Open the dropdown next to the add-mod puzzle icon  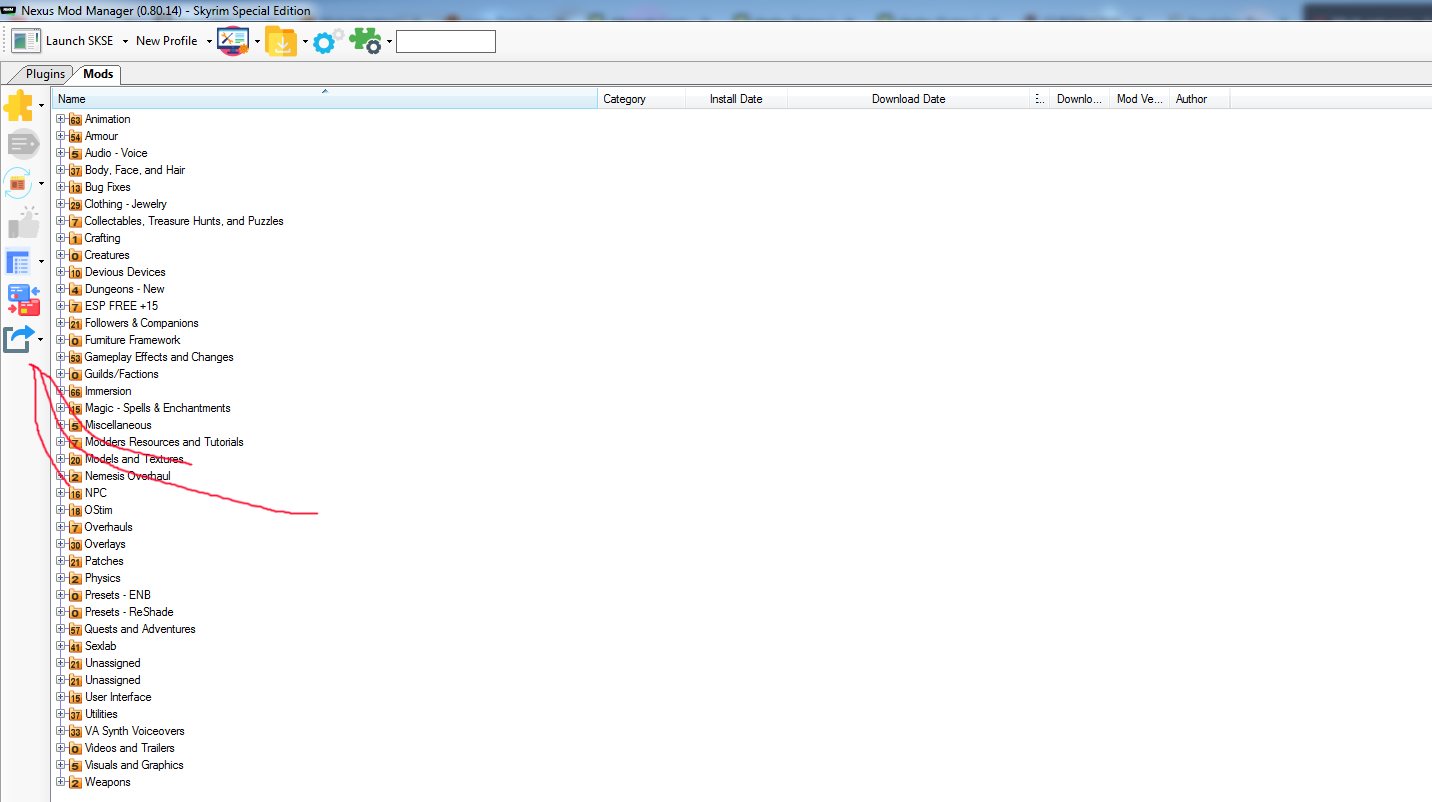(41, 105)
